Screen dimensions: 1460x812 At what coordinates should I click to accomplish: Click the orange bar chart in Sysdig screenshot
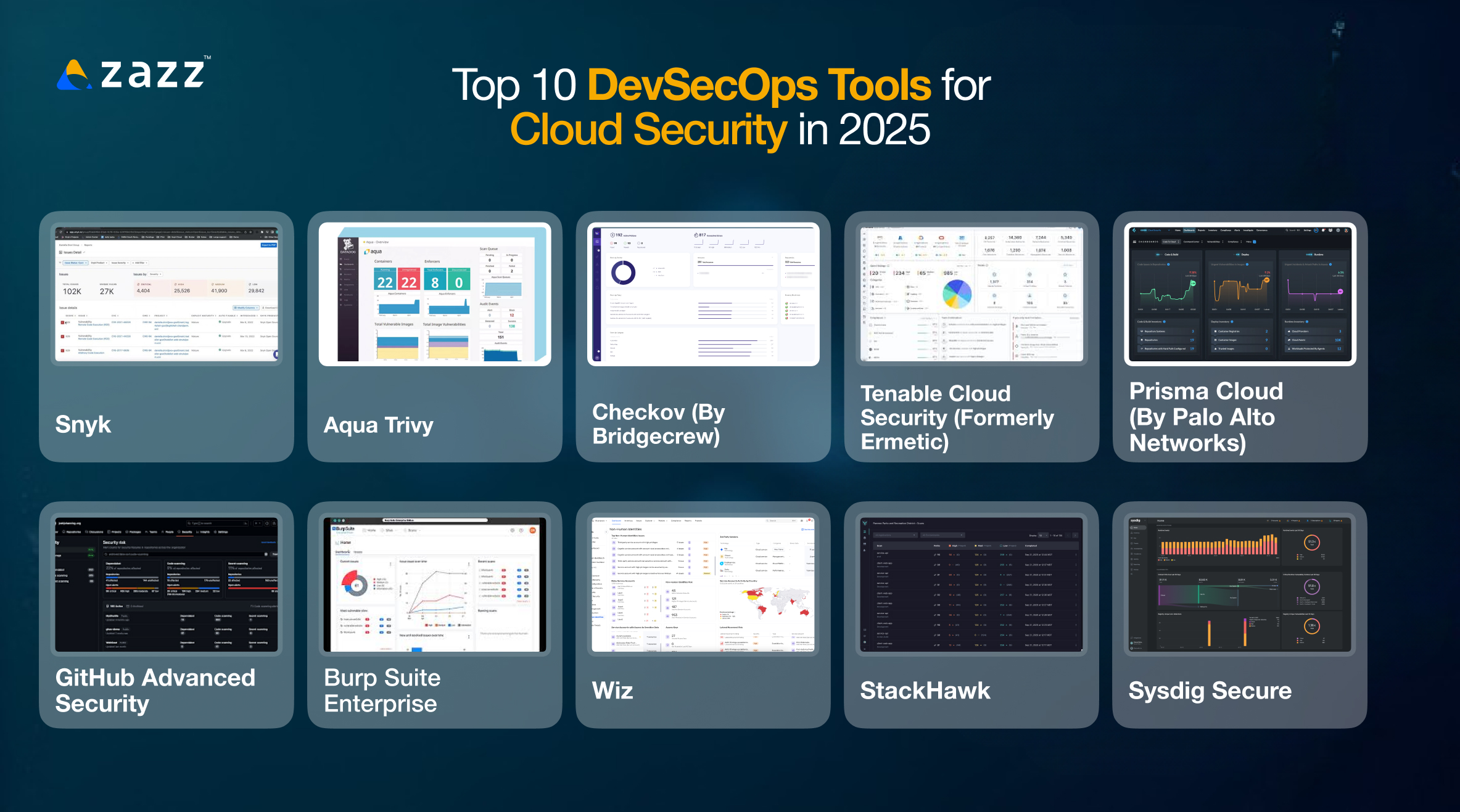coord(1219,545)
